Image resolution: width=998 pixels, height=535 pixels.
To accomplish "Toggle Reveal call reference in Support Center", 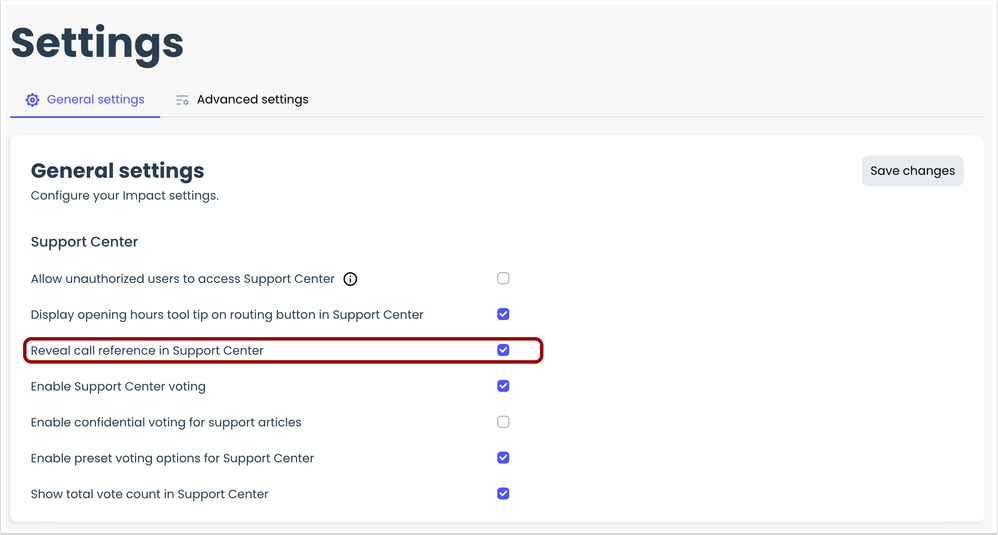I will pos(503,350).
